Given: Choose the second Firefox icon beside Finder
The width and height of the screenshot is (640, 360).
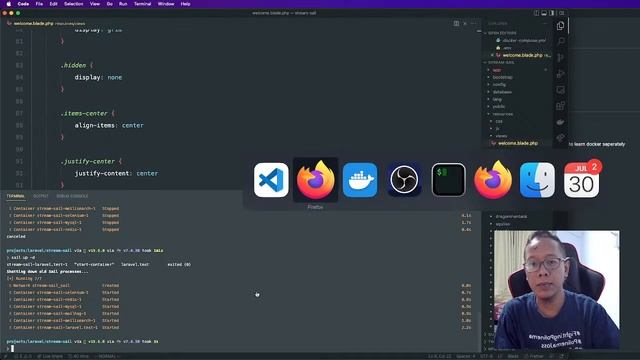Looking at the screenshot, I should pos(493,180).
